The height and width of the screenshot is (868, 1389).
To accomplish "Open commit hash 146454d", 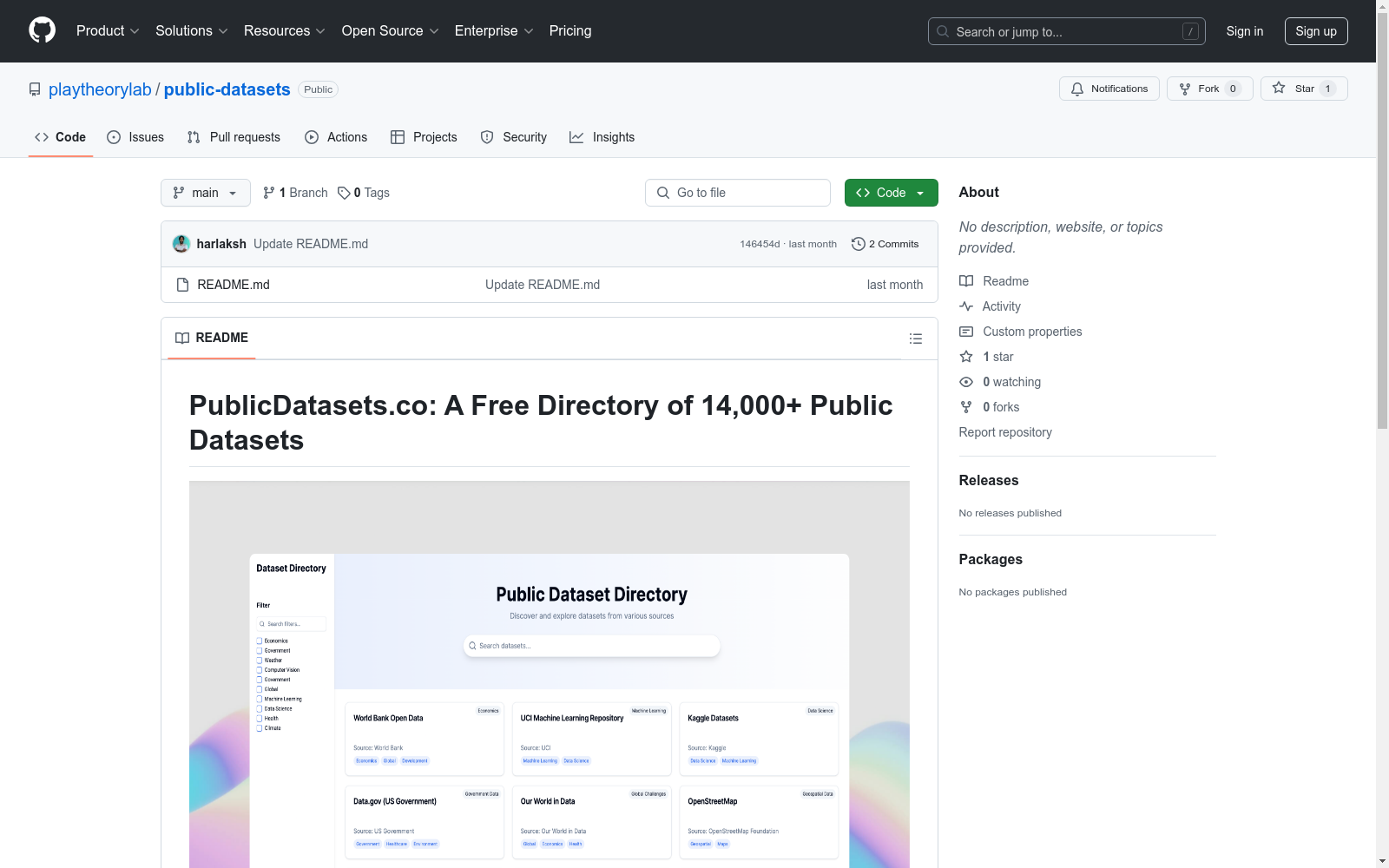I will point(760,244).
